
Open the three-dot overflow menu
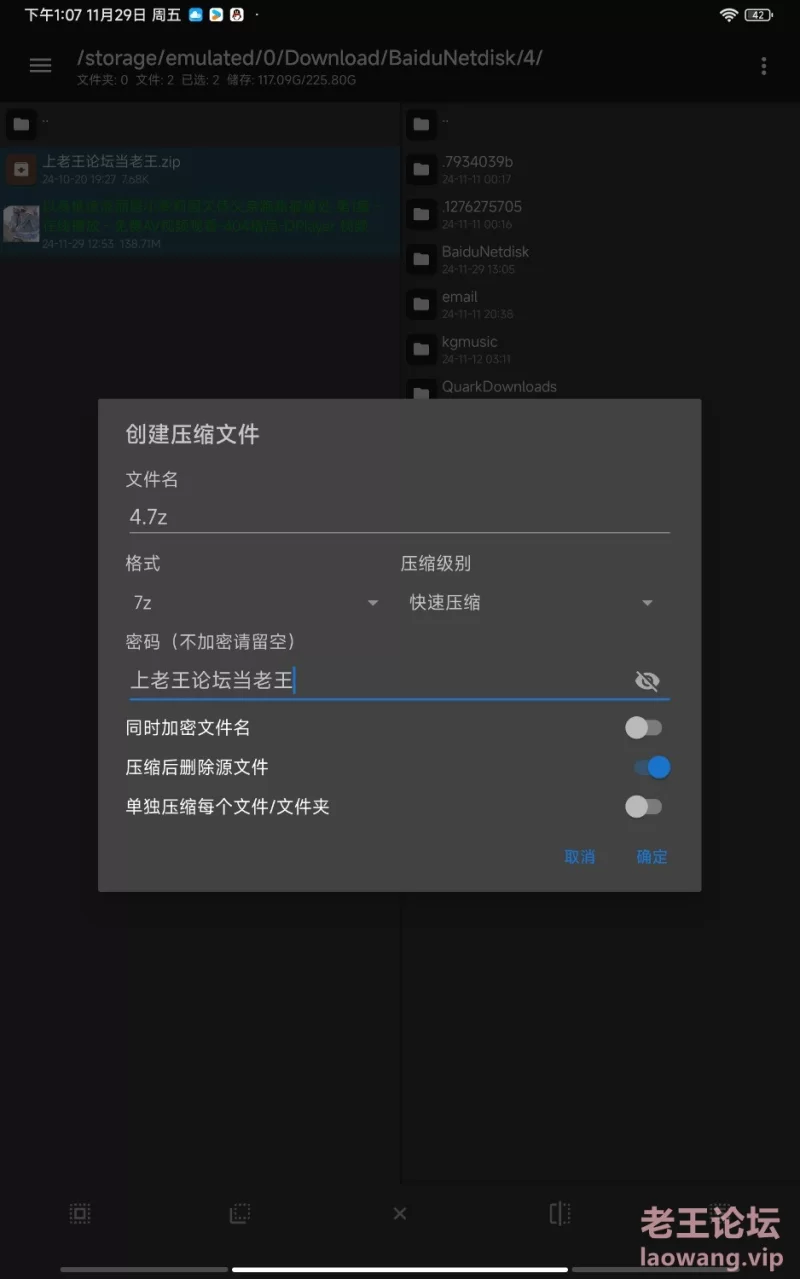pyautogui.click(x=764, y=66)
